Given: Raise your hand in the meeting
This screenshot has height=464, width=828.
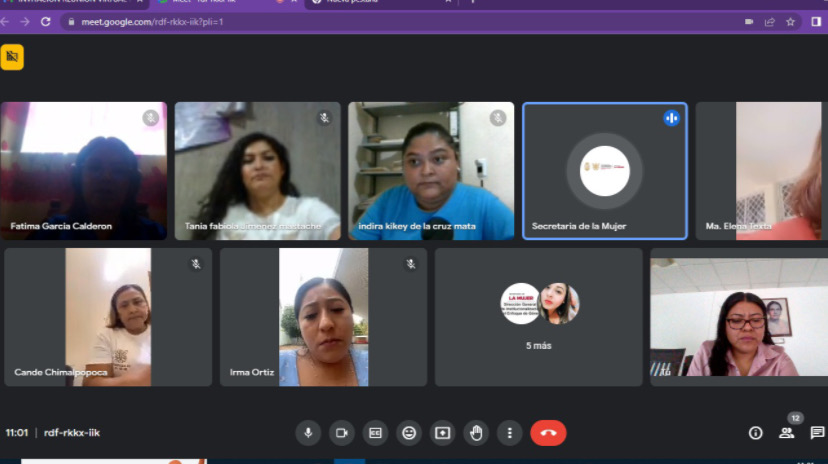Looking at the screenshot, I should (477, 433).
